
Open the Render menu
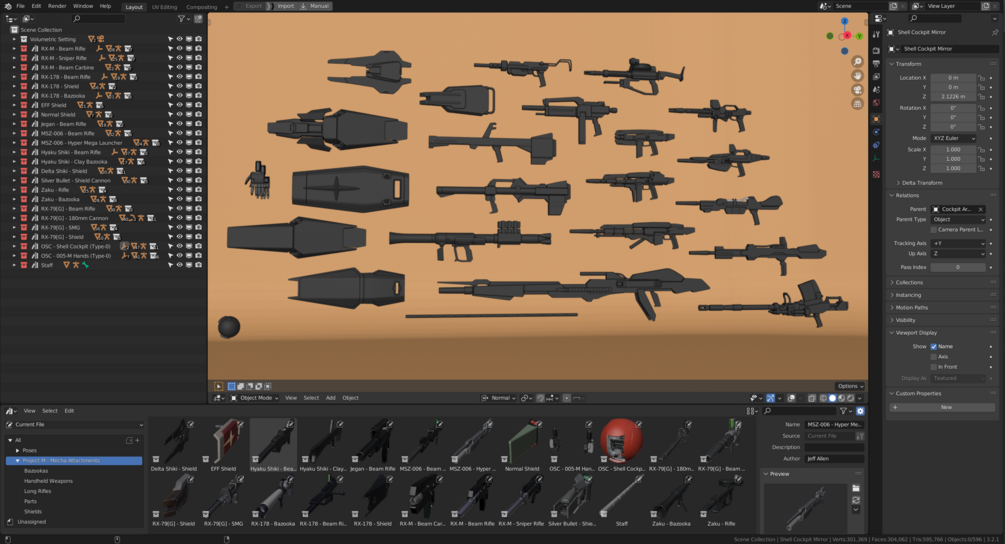coord(57,6)
